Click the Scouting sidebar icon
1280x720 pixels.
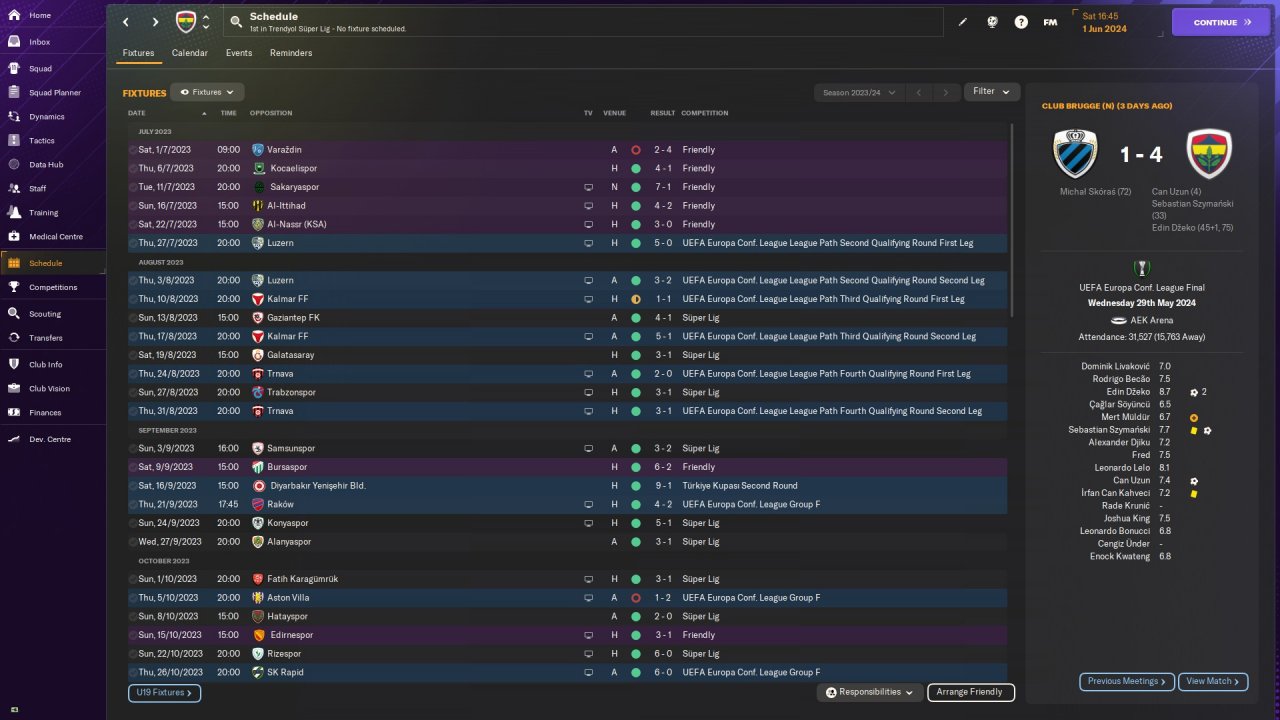(x=14, y=314)
